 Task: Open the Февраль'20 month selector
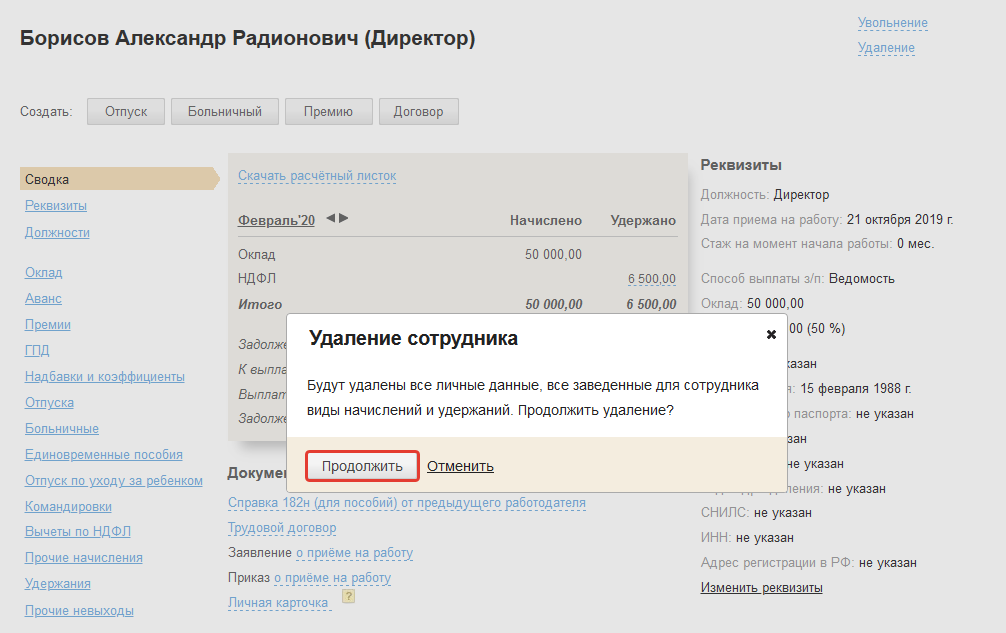point(276,220)
